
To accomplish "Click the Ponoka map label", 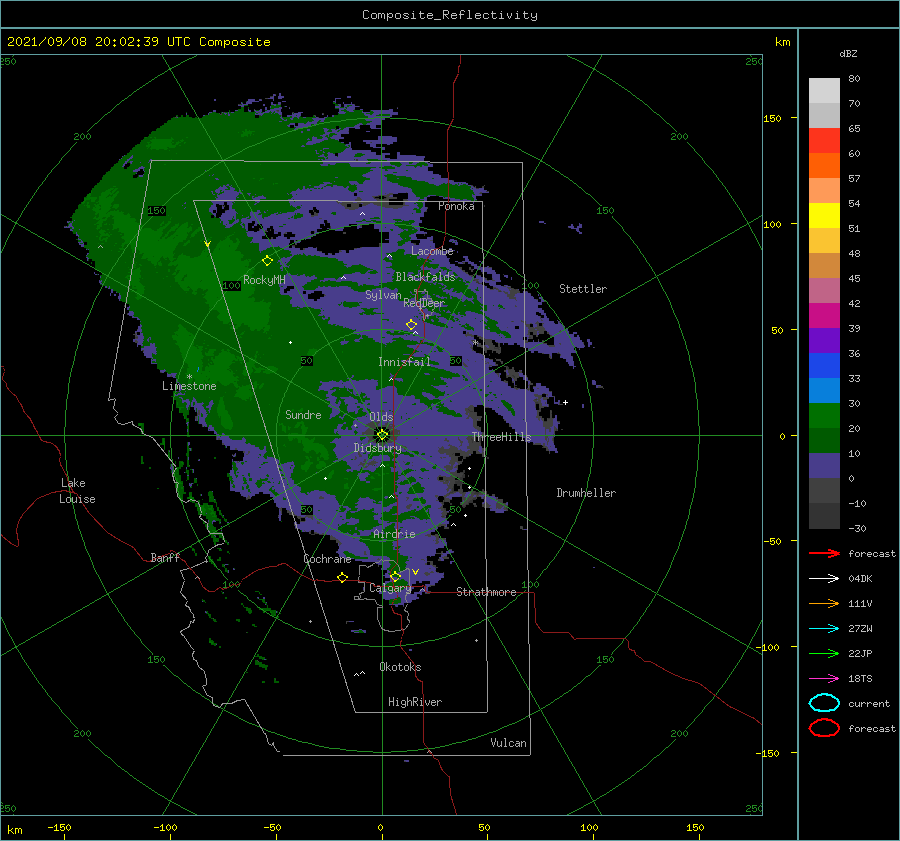I will coord(456,206).
